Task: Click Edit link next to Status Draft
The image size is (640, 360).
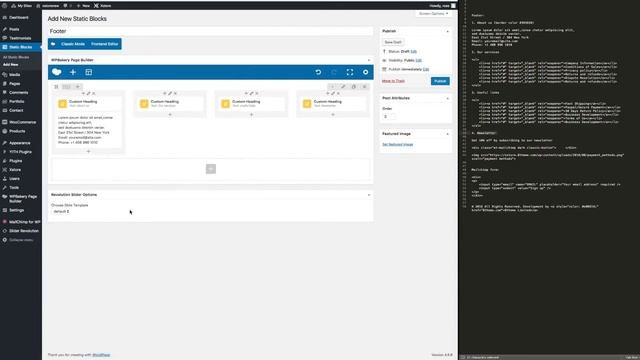Action: pos(414,51)
